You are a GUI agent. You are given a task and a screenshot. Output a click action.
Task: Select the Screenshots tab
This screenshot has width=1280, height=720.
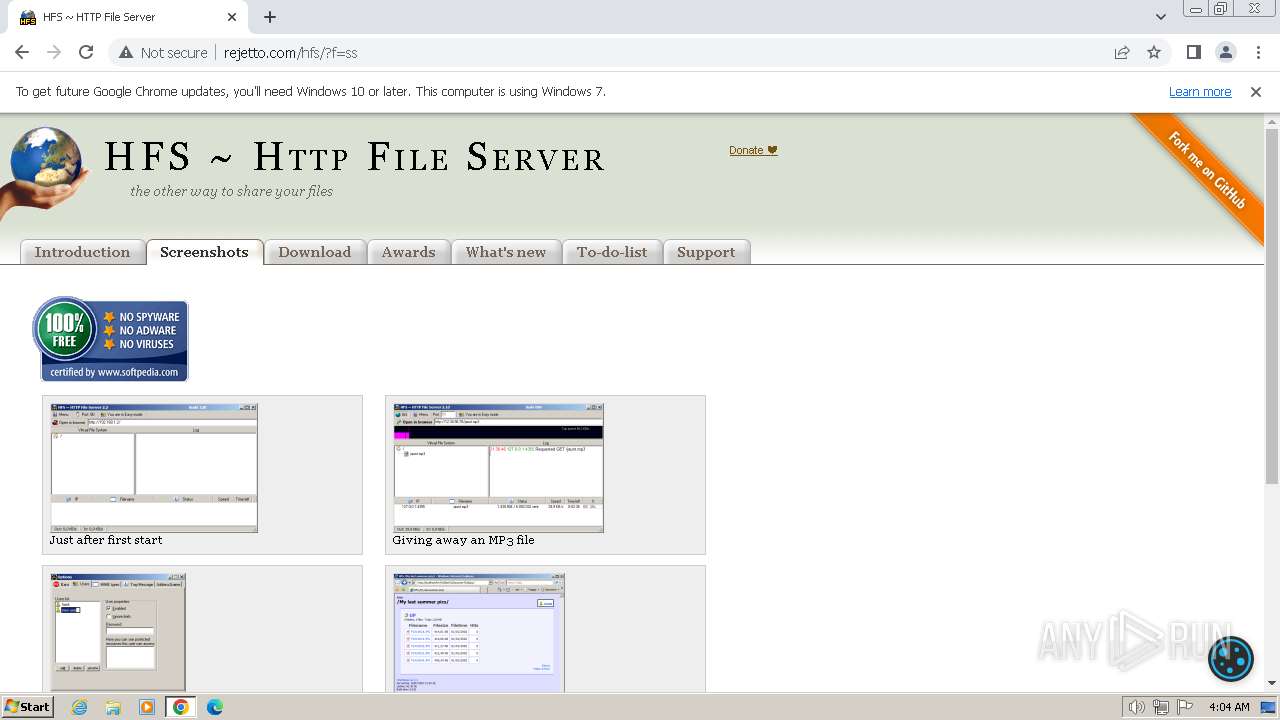coord(204,252)
